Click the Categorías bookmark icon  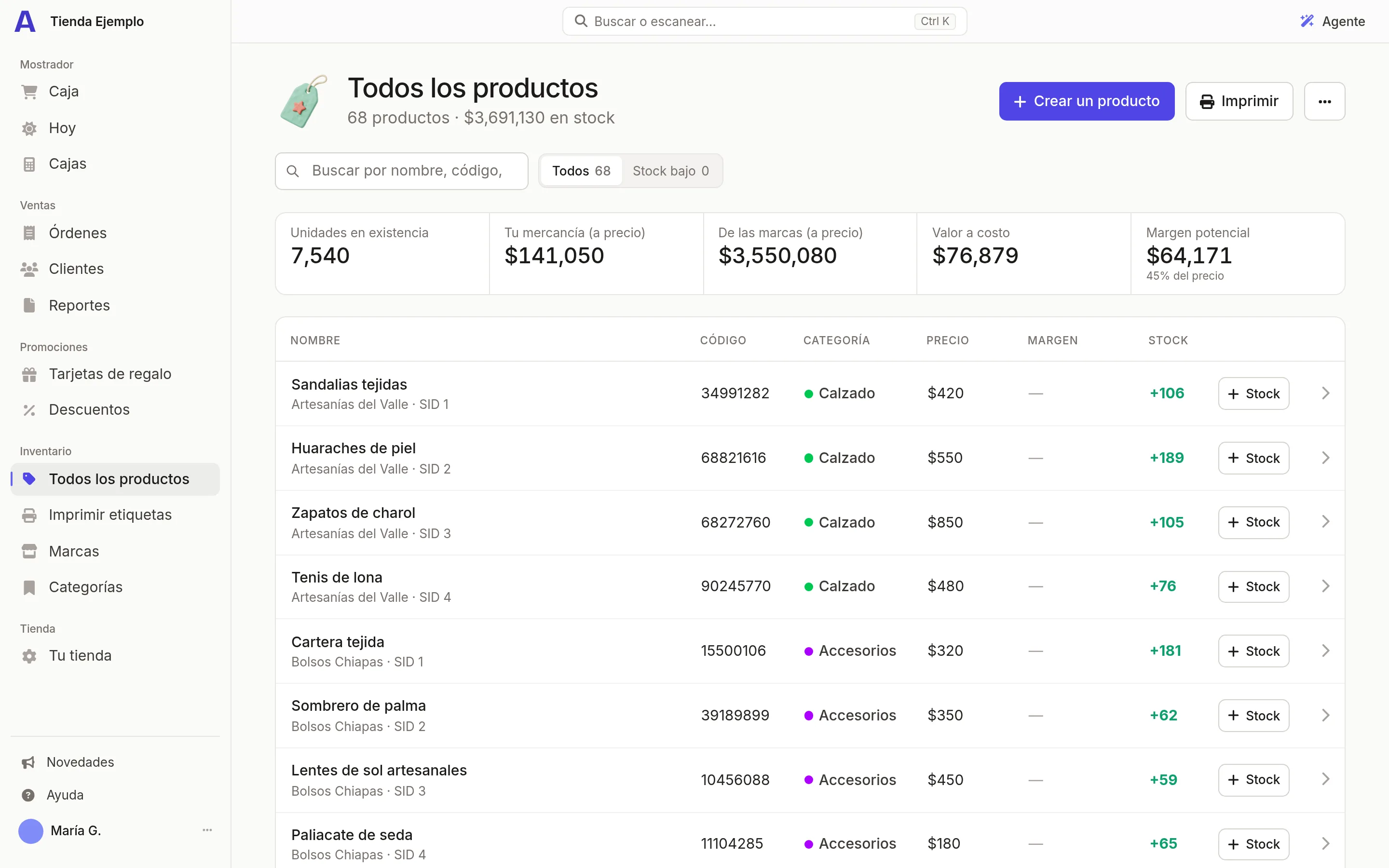29,587
